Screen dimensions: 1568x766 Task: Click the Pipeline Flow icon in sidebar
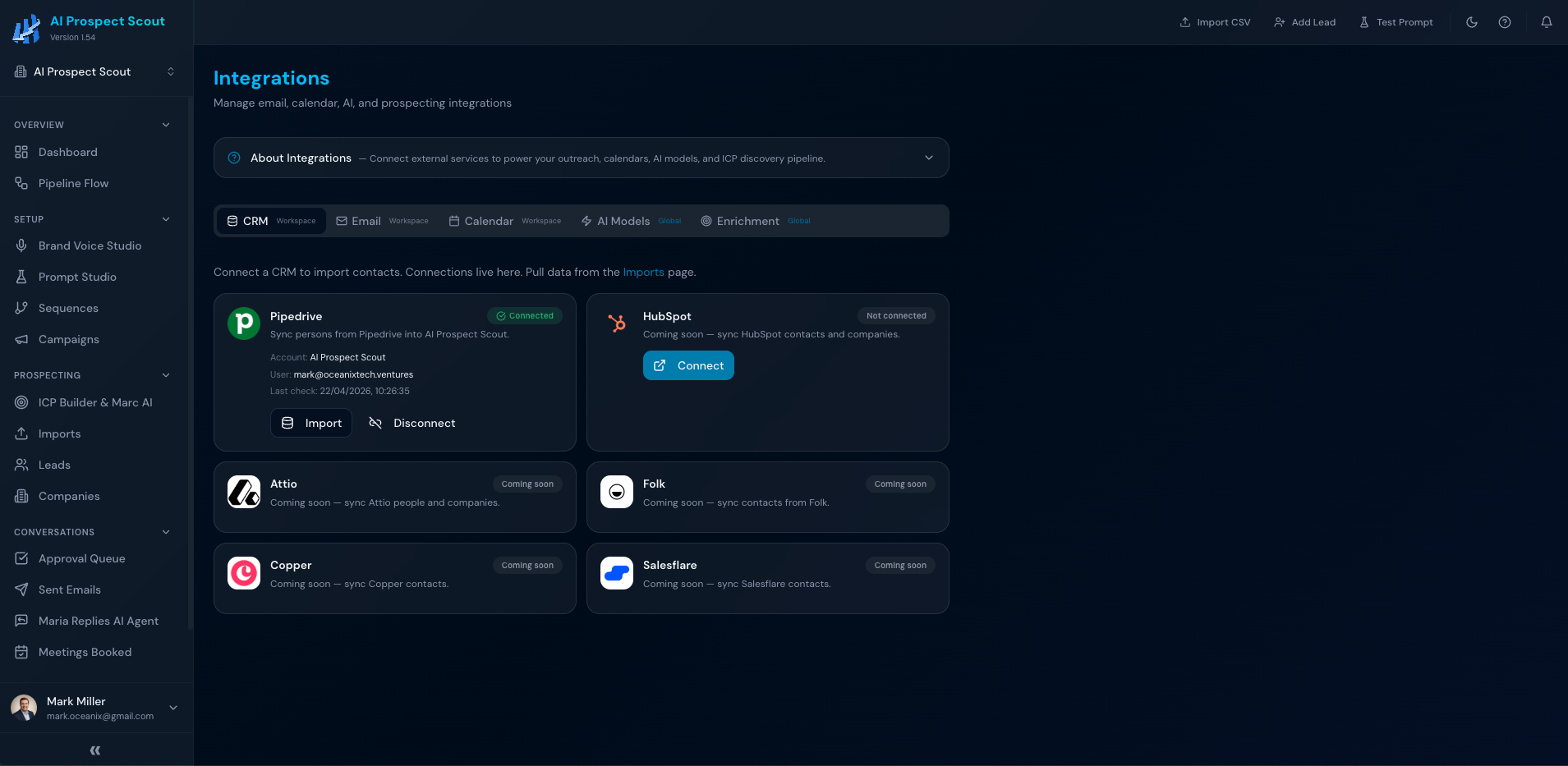[21, 183]
